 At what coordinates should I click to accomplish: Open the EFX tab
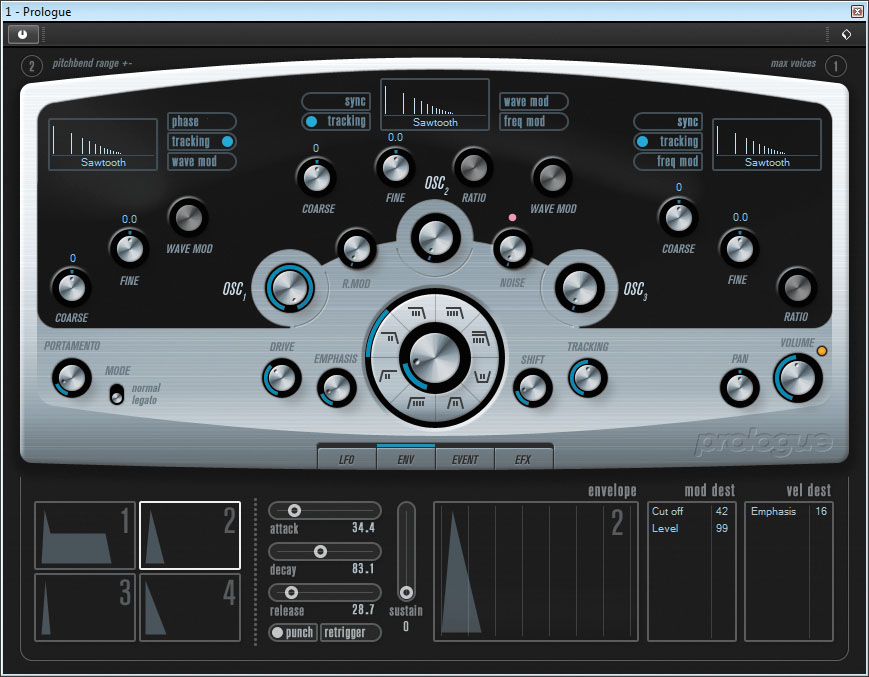tap(523, 459)
